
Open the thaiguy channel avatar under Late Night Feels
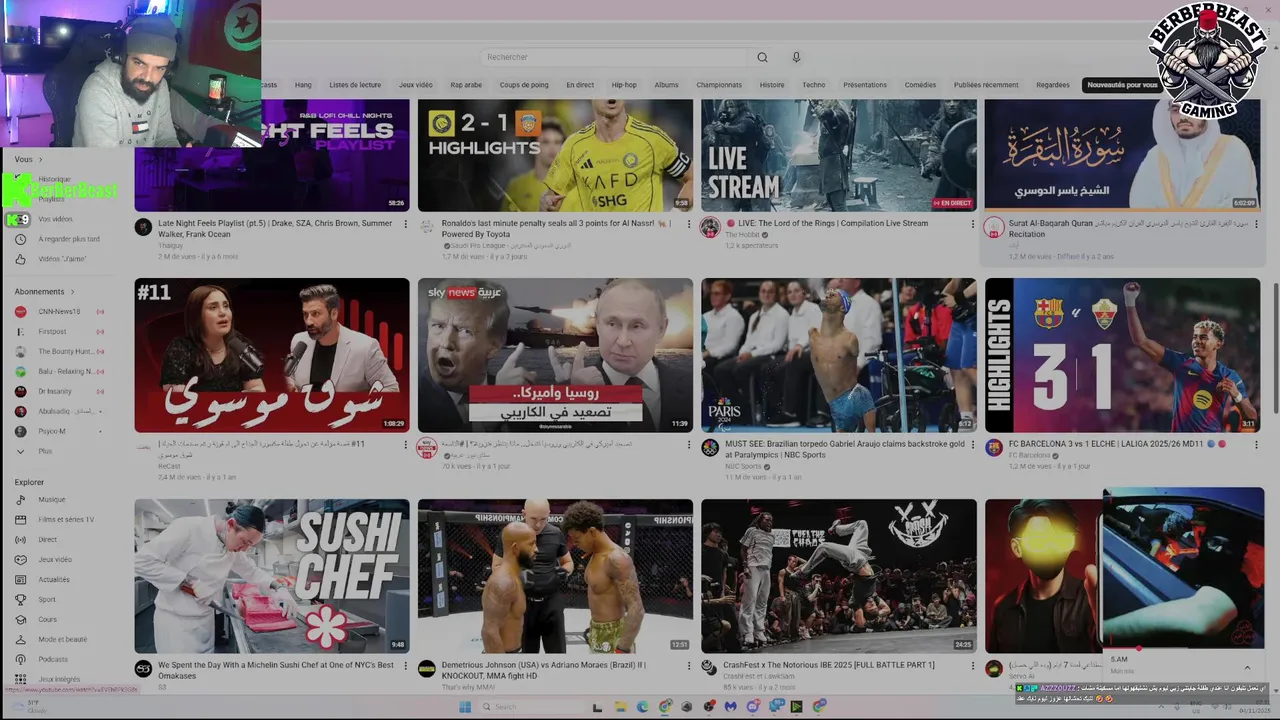(143, 227)
